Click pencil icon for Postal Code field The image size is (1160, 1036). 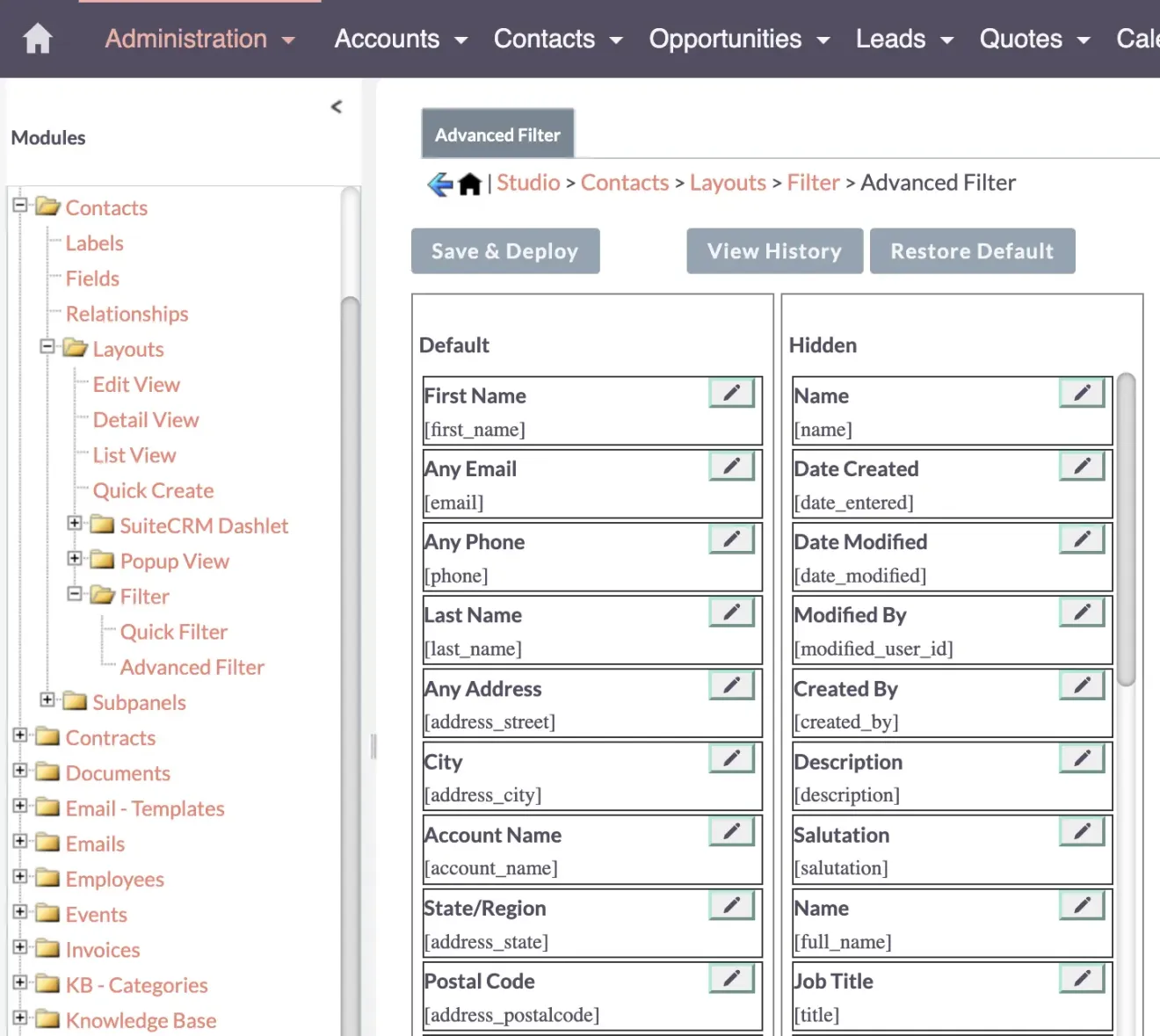(731, 978)
